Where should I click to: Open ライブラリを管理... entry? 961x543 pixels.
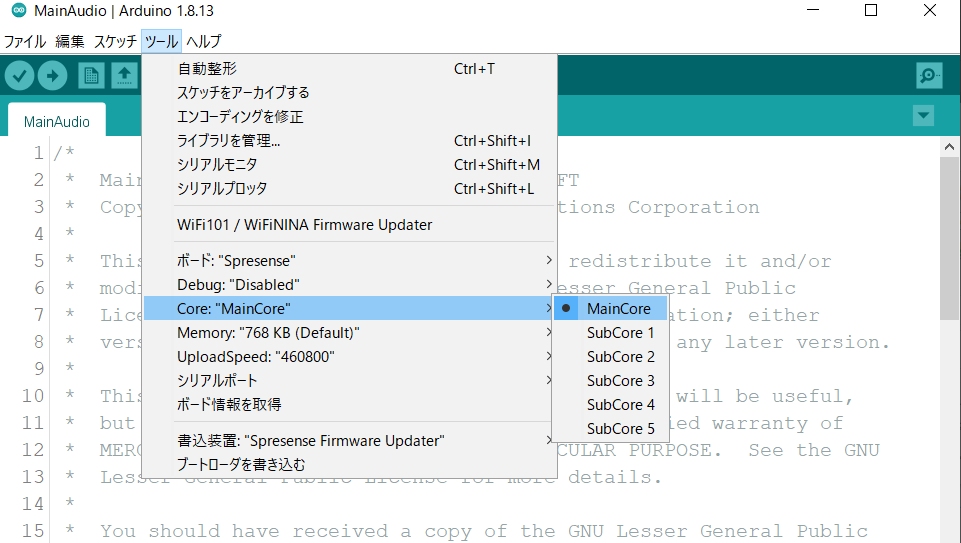click(350, 140)
